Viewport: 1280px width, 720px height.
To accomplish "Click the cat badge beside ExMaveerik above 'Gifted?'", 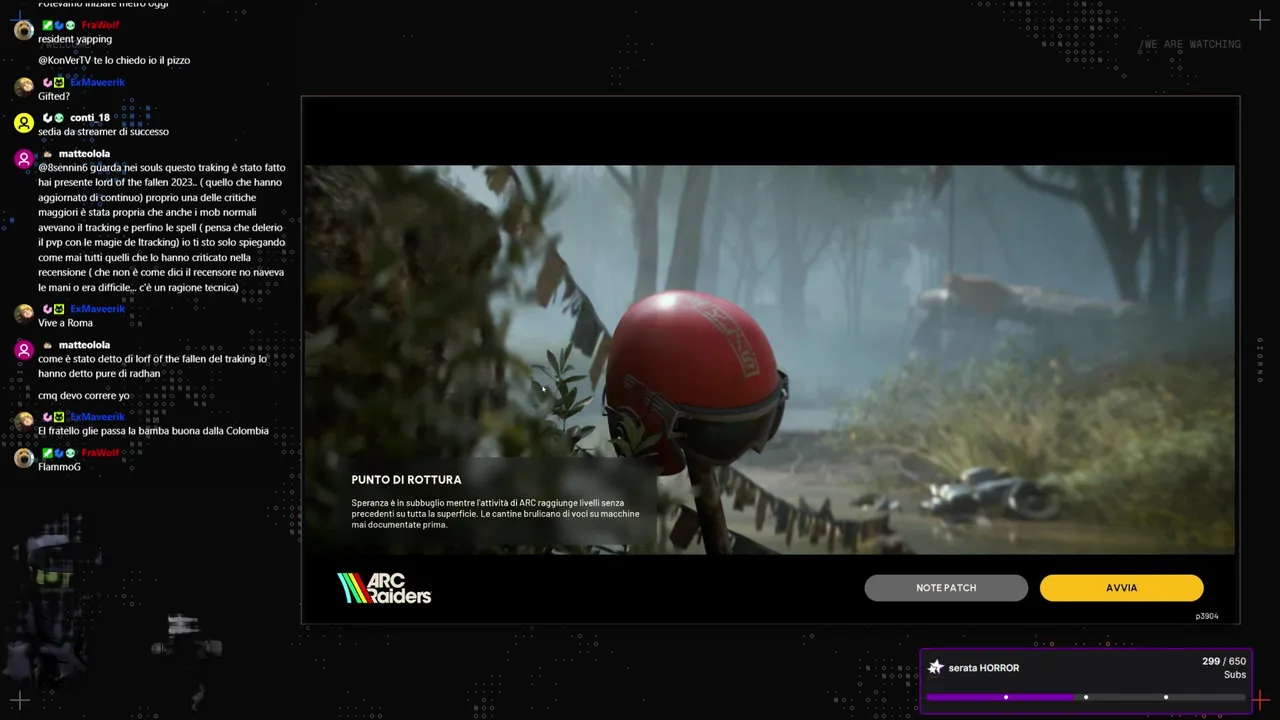I will tap(59, 82).
